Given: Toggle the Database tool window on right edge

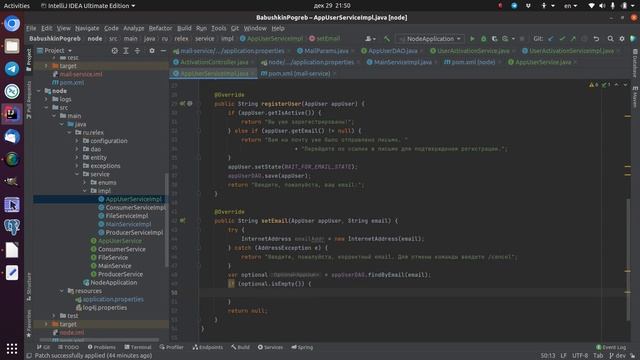Looking at the screenshot, I should [x=635, y=63].
